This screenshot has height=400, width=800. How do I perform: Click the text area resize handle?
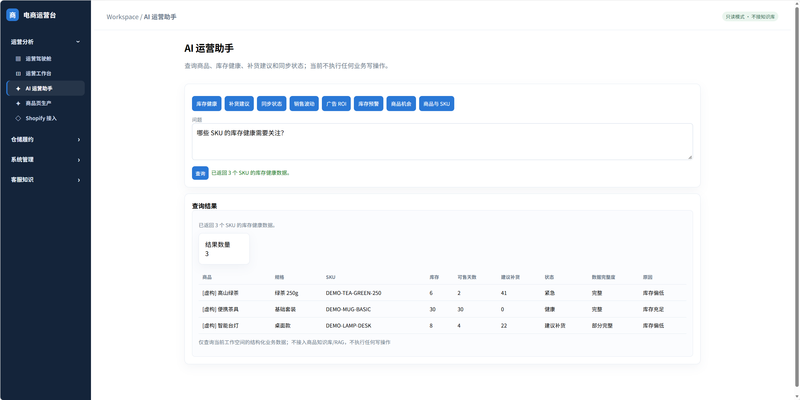pyautogui.click(x=690, y=157)
